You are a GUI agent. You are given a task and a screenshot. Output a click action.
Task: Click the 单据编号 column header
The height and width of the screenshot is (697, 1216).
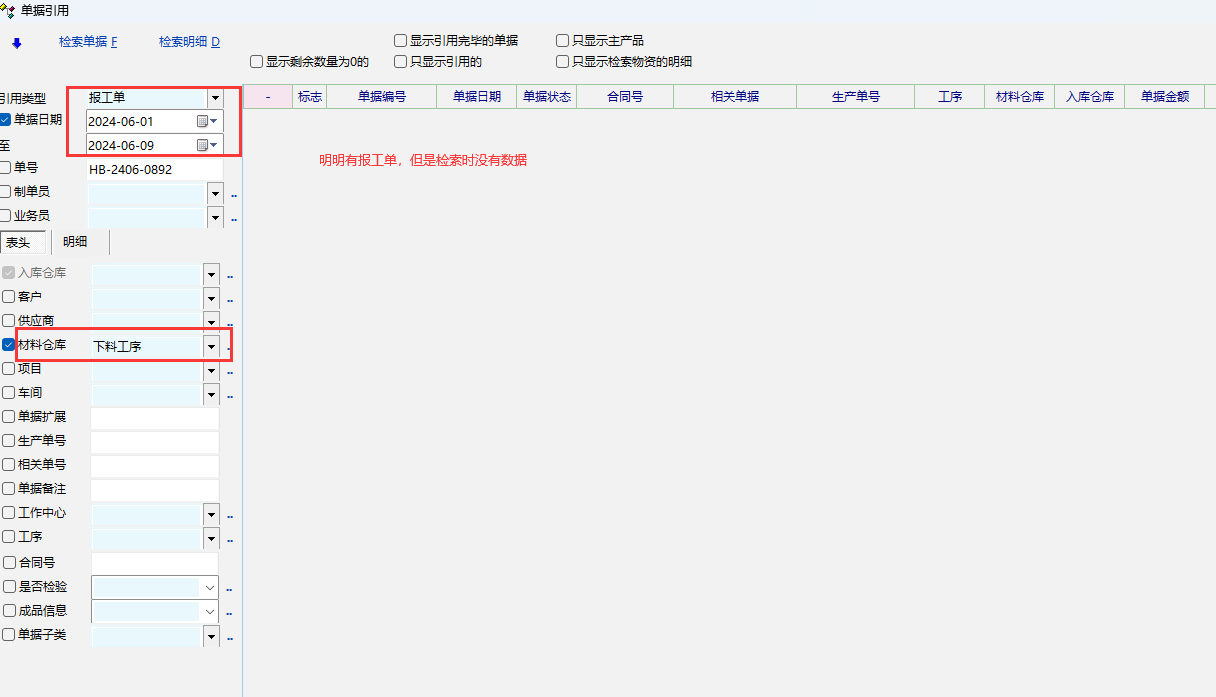pos(381,97)
